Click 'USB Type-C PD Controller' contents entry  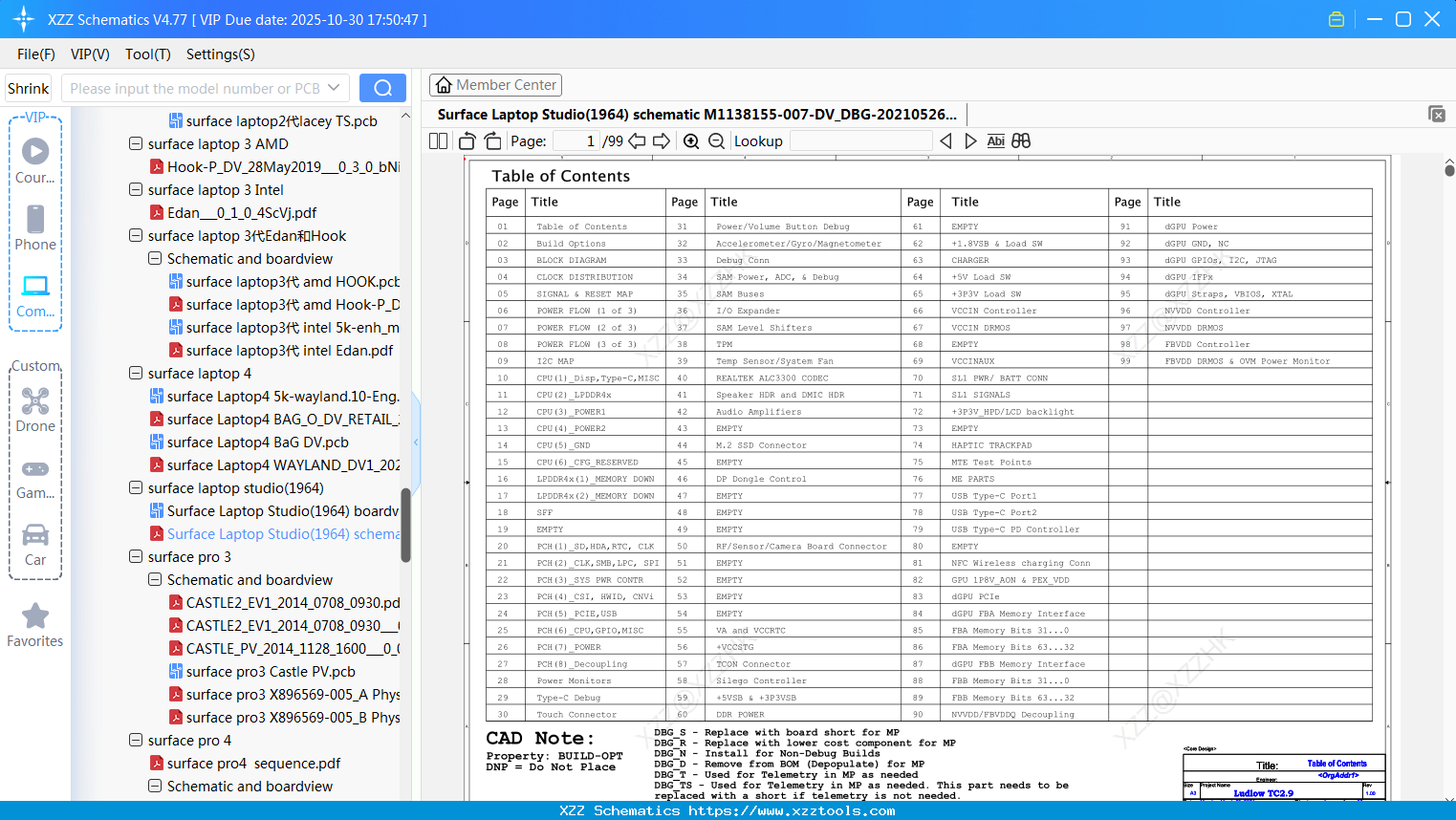1015,529
